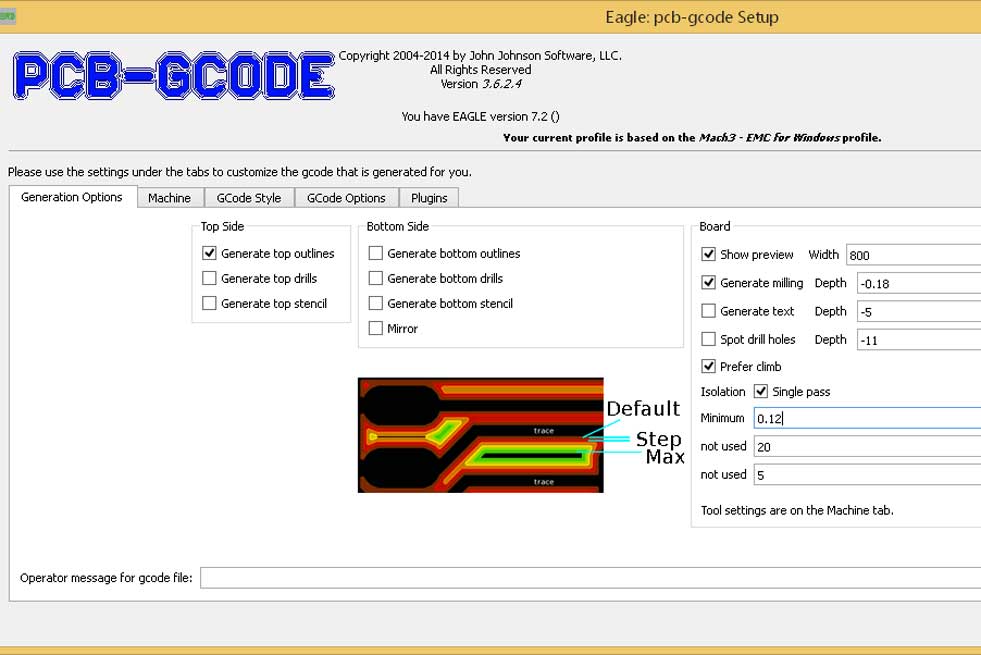The image size is (981, 655).
Task: Uncheck the Prefer climb option
Action: point(708,366)
